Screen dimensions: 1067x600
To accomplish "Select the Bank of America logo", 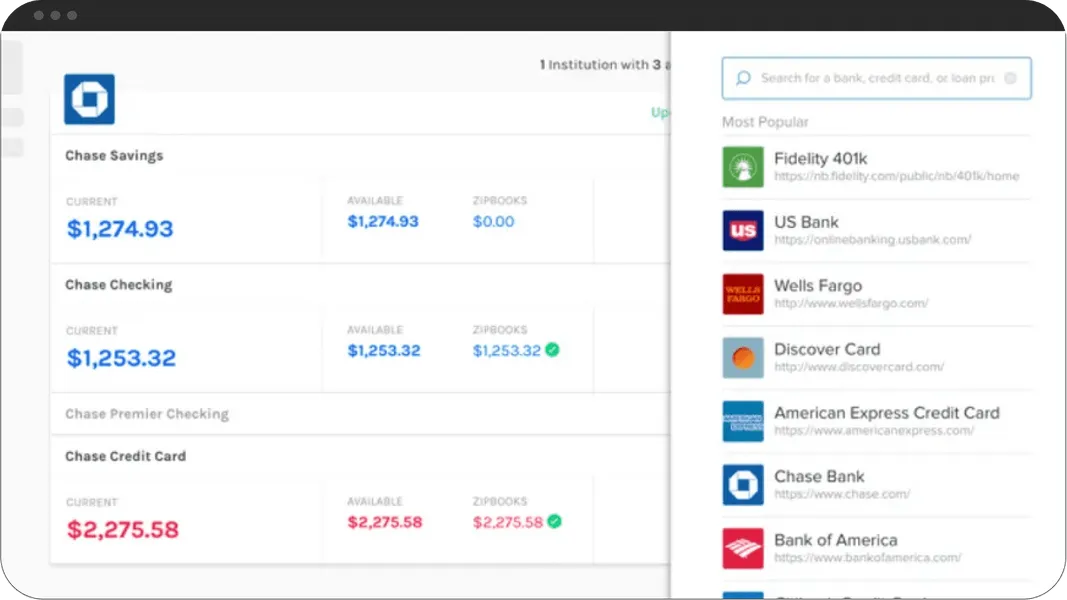I will click(x=742, y=548).
